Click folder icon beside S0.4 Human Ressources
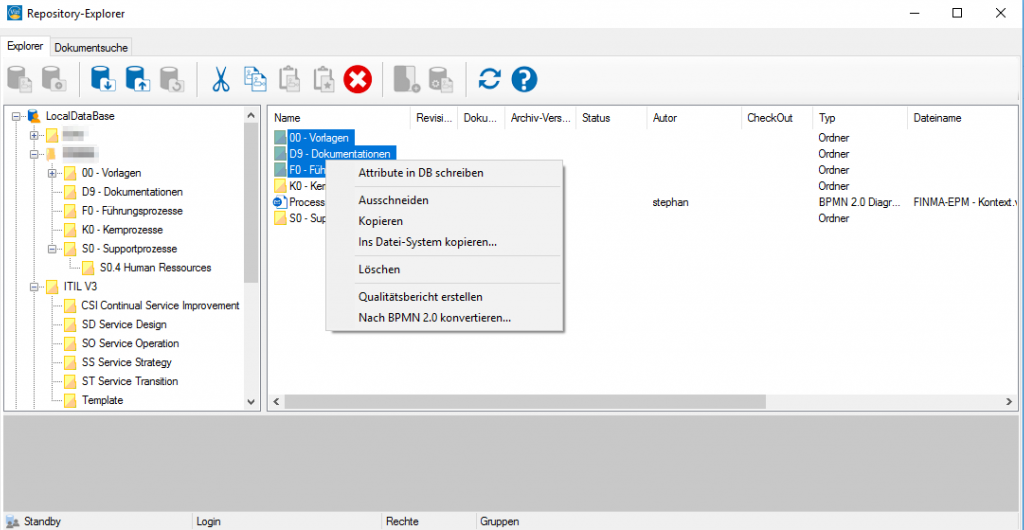This screenshot has width=1024, height=530. tap(88, 268)
